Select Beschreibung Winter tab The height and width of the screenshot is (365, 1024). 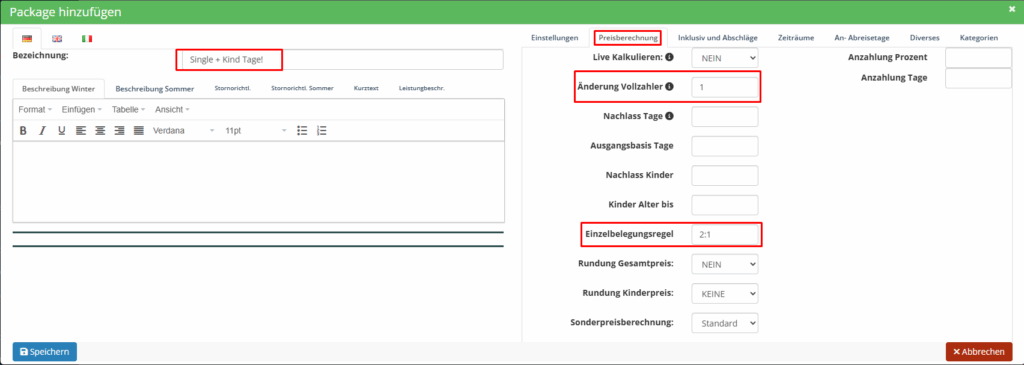click(59, 88)
